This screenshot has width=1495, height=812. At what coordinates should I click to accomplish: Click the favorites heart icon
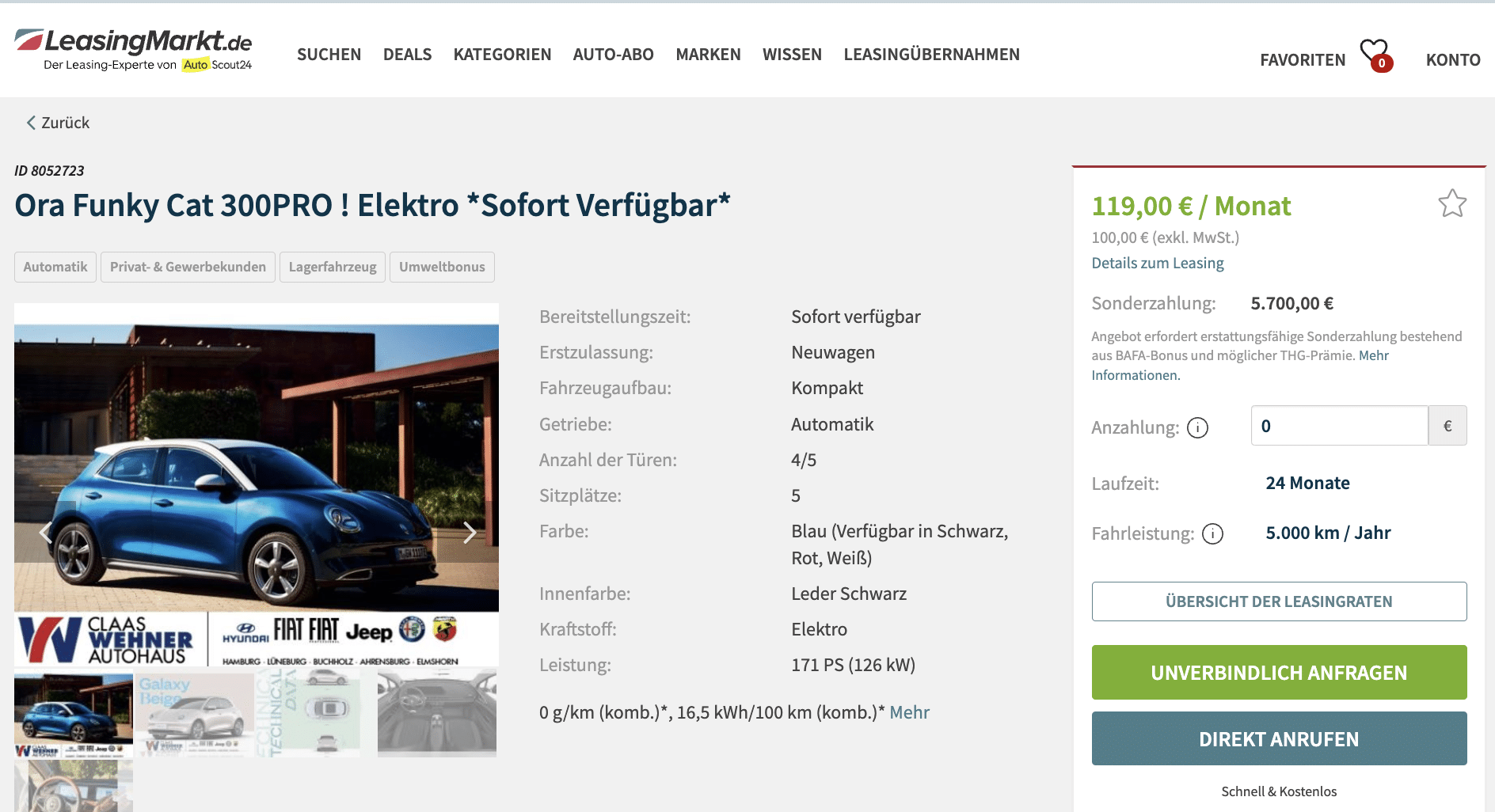click(1375, 55)
